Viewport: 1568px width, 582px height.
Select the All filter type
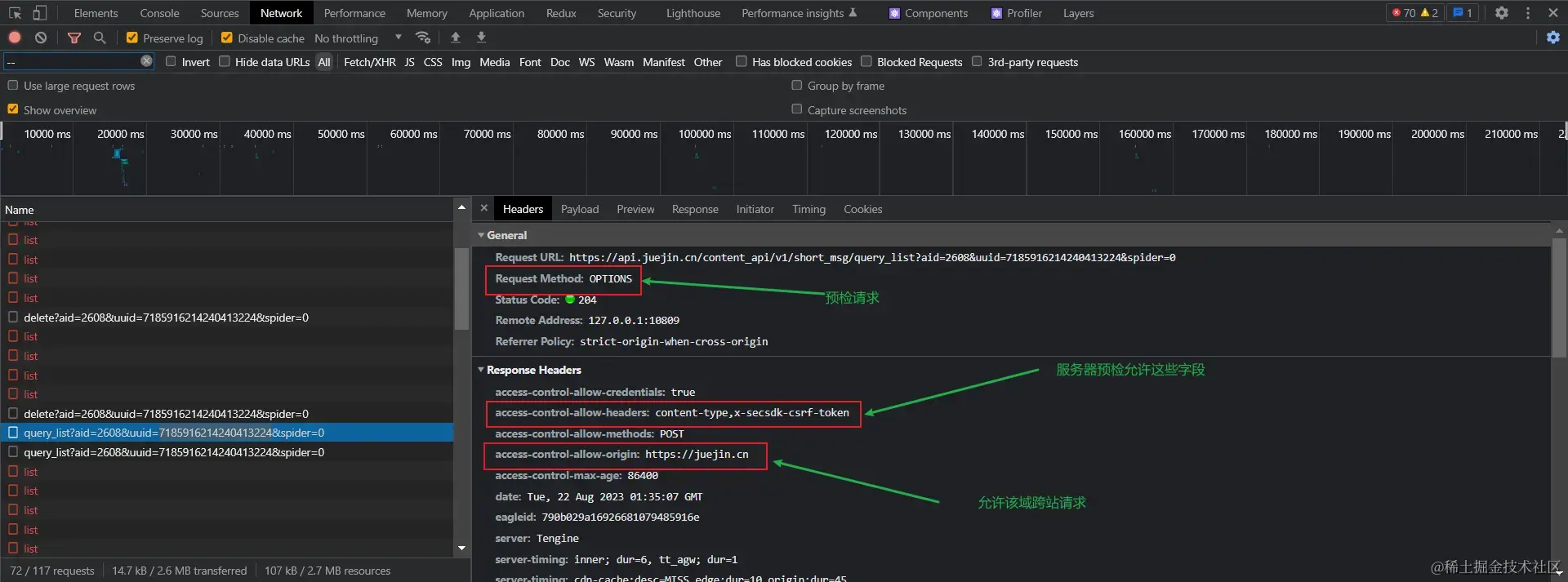tap(324, 62)
